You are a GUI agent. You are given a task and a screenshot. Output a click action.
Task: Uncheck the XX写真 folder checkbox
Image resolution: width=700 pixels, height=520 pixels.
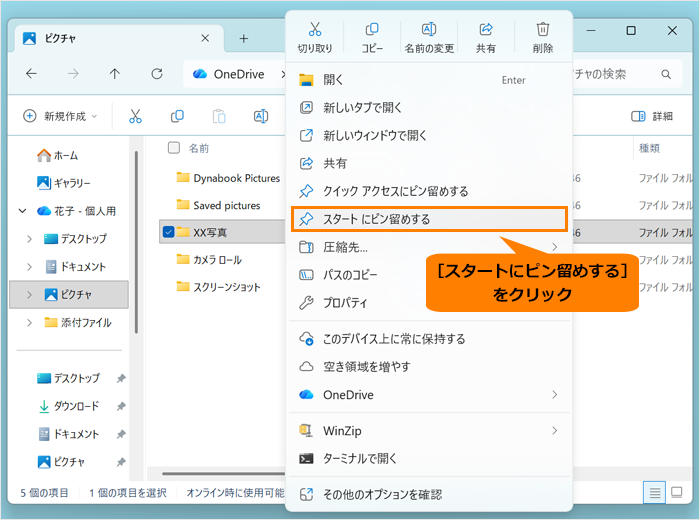click(168, 232)
